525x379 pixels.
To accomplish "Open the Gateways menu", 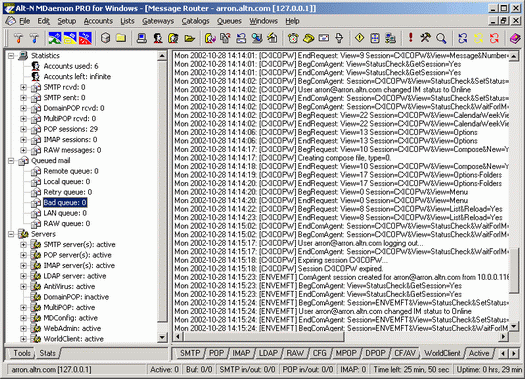I will click(x=158, y=21).
